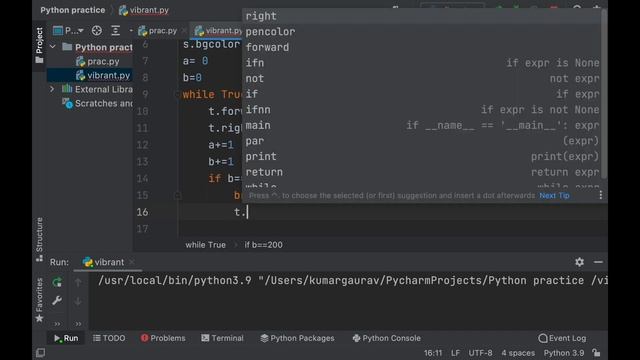This screenshot has height=360, width=640.
Task: Open the Event Log
Action: [562, 338]
